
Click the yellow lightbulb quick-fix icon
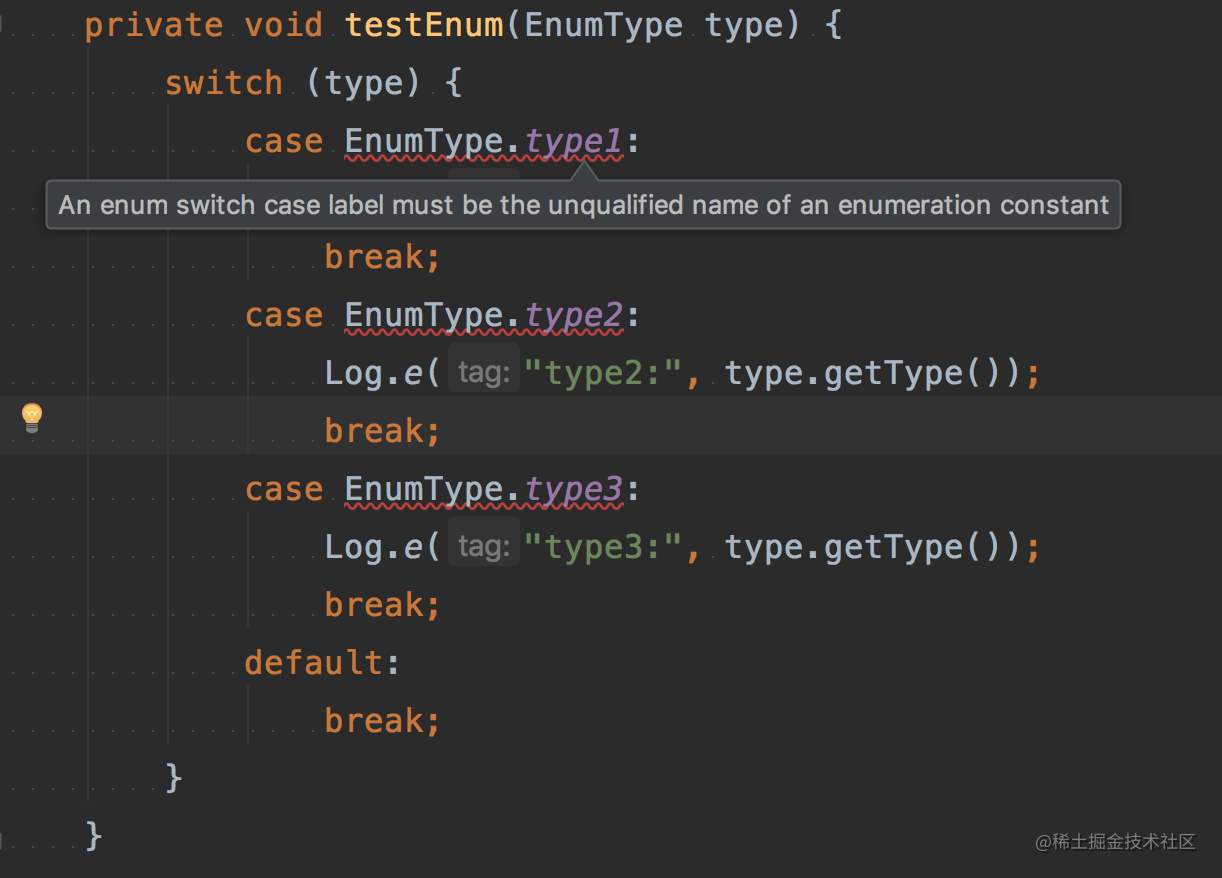[x=32, y=418]
